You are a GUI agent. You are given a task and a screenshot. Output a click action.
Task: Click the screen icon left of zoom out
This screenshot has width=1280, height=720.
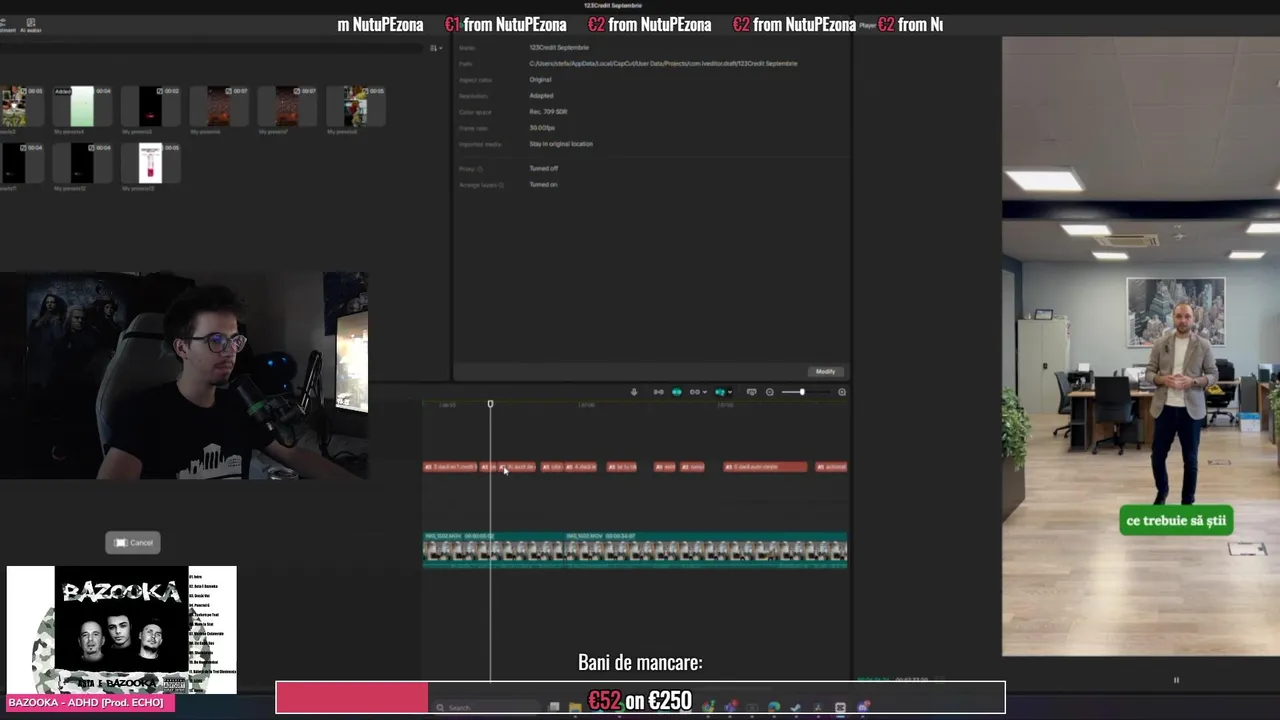coord(752,392)
